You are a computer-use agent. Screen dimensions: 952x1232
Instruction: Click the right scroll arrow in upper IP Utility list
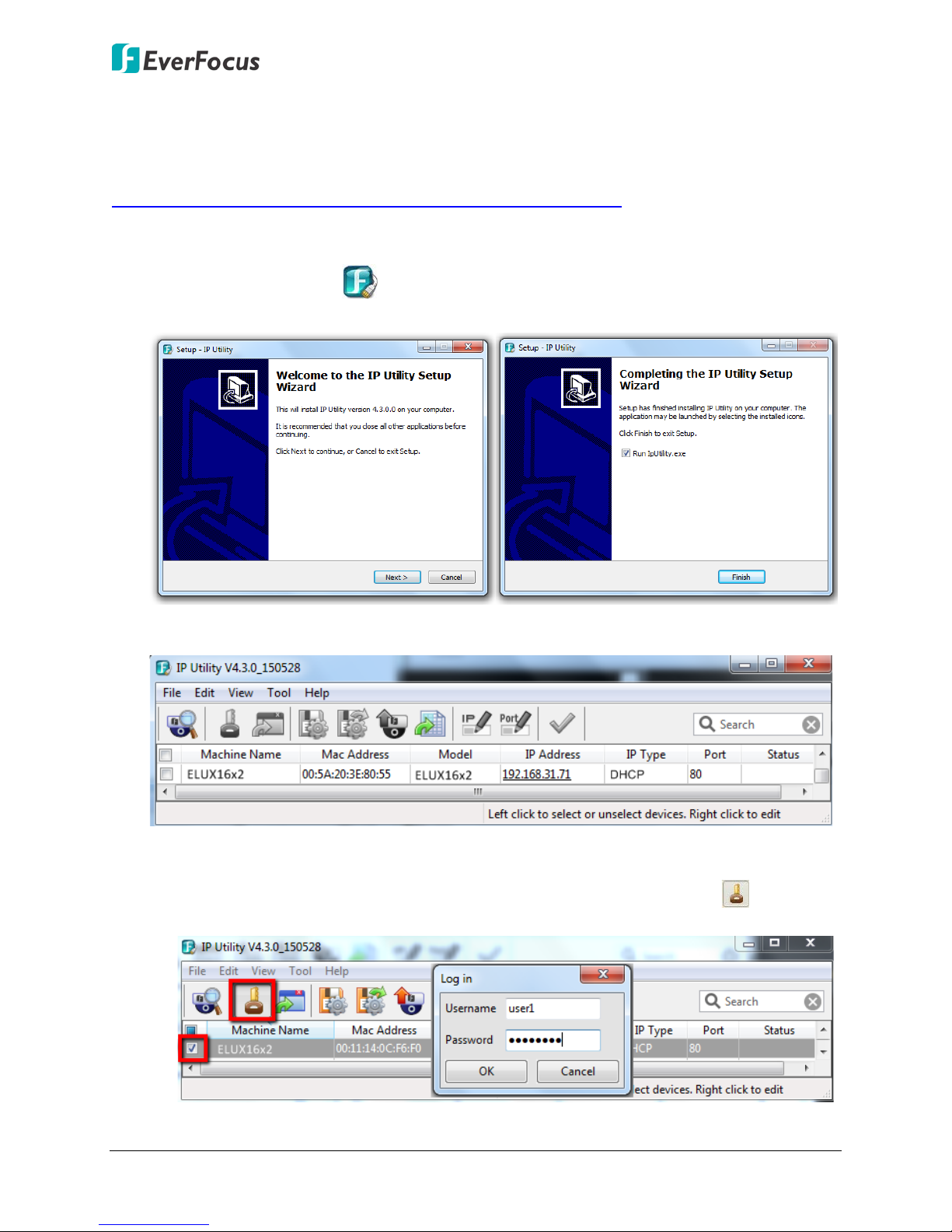pyautogui.click(x=805, y=792)
